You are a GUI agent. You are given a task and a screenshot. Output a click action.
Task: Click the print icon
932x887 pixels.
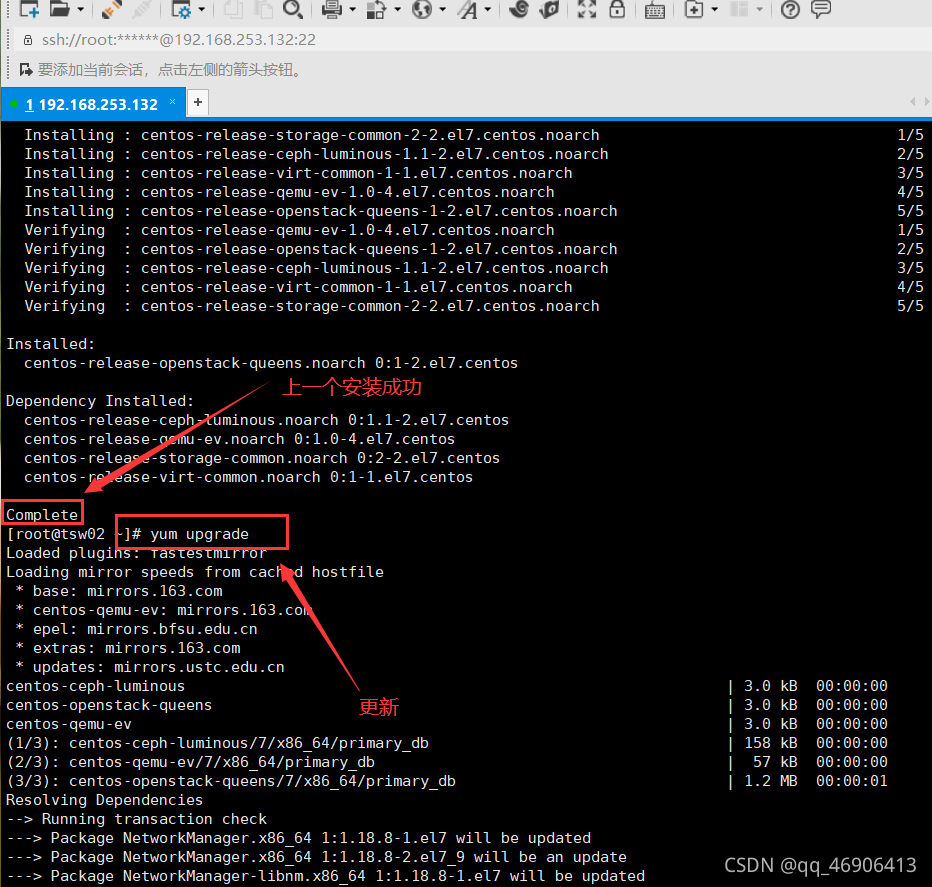click(x=332, y=9)
